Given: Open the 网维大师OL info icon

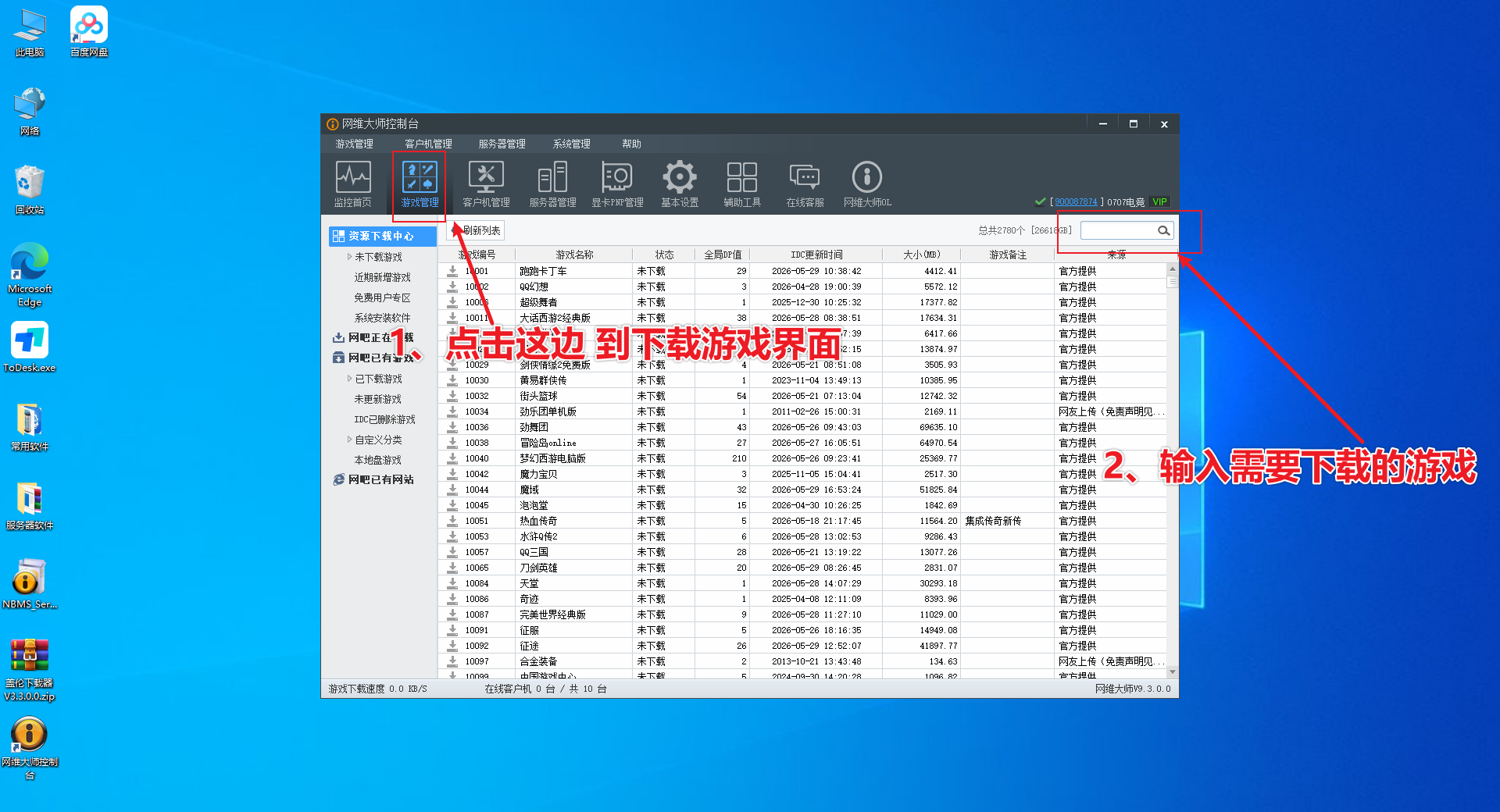Looking at the screenshot, I should coord(867,184).
